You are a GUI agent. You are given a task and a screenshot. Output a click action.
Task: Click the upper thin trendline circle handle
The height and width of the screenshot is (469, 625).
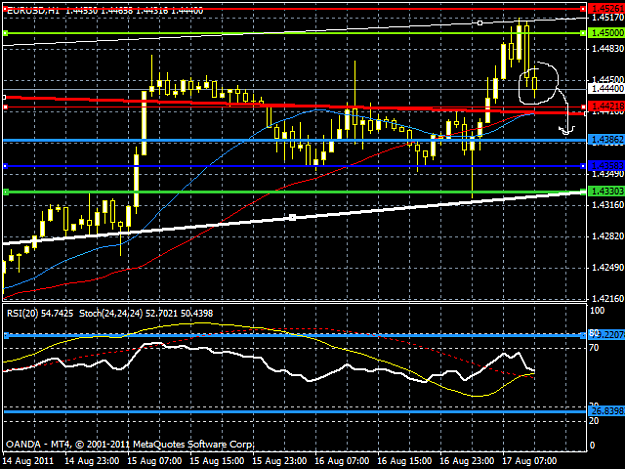pyautogui.click(x=480, y=23)
